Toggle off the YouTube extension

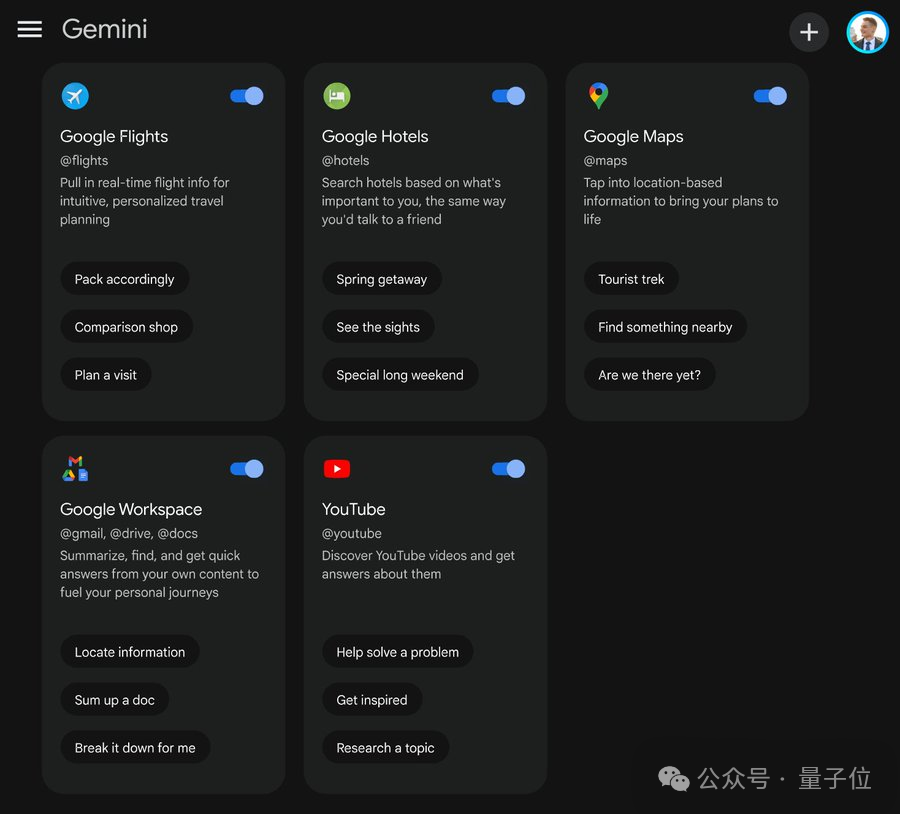tap(509, 468)
